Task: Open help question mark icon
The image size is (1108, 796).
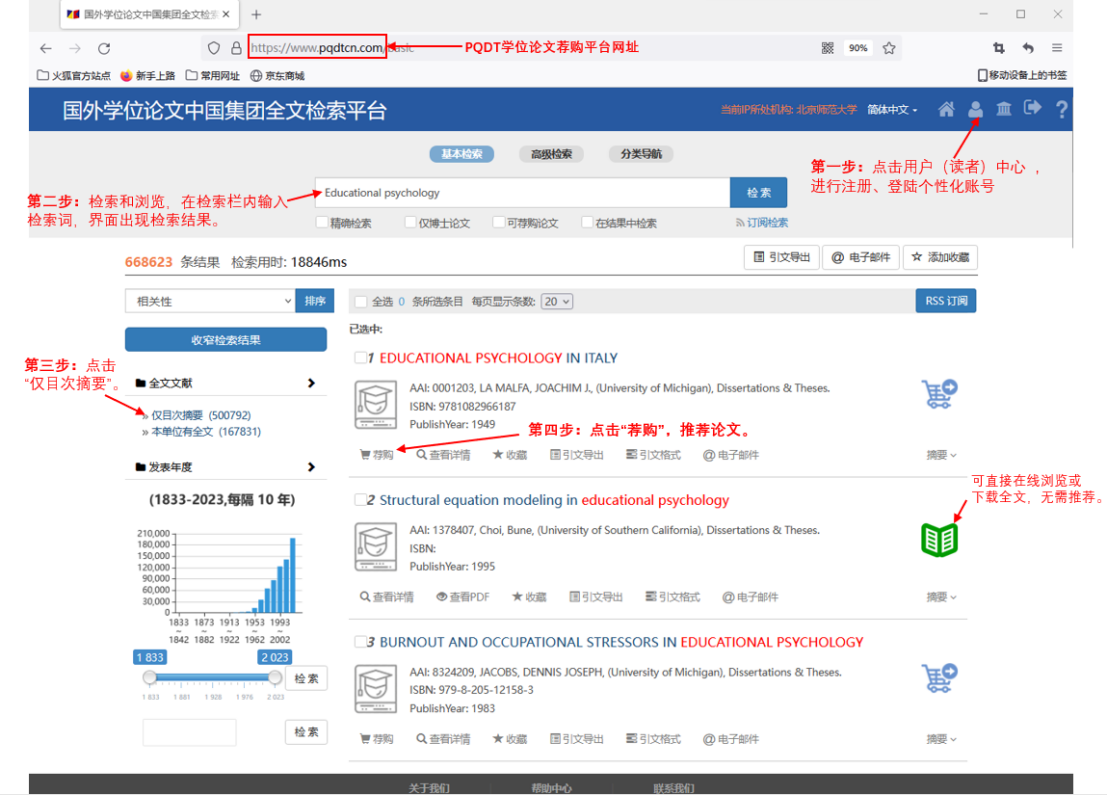Action: point(1061,110)
